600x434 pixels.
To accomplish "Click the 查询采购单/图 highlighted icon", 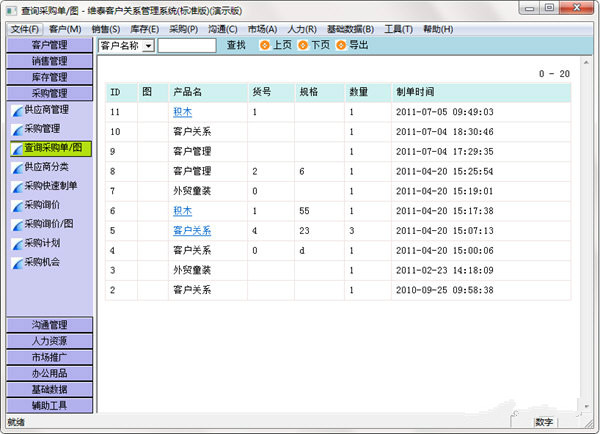I will [18, 149].
